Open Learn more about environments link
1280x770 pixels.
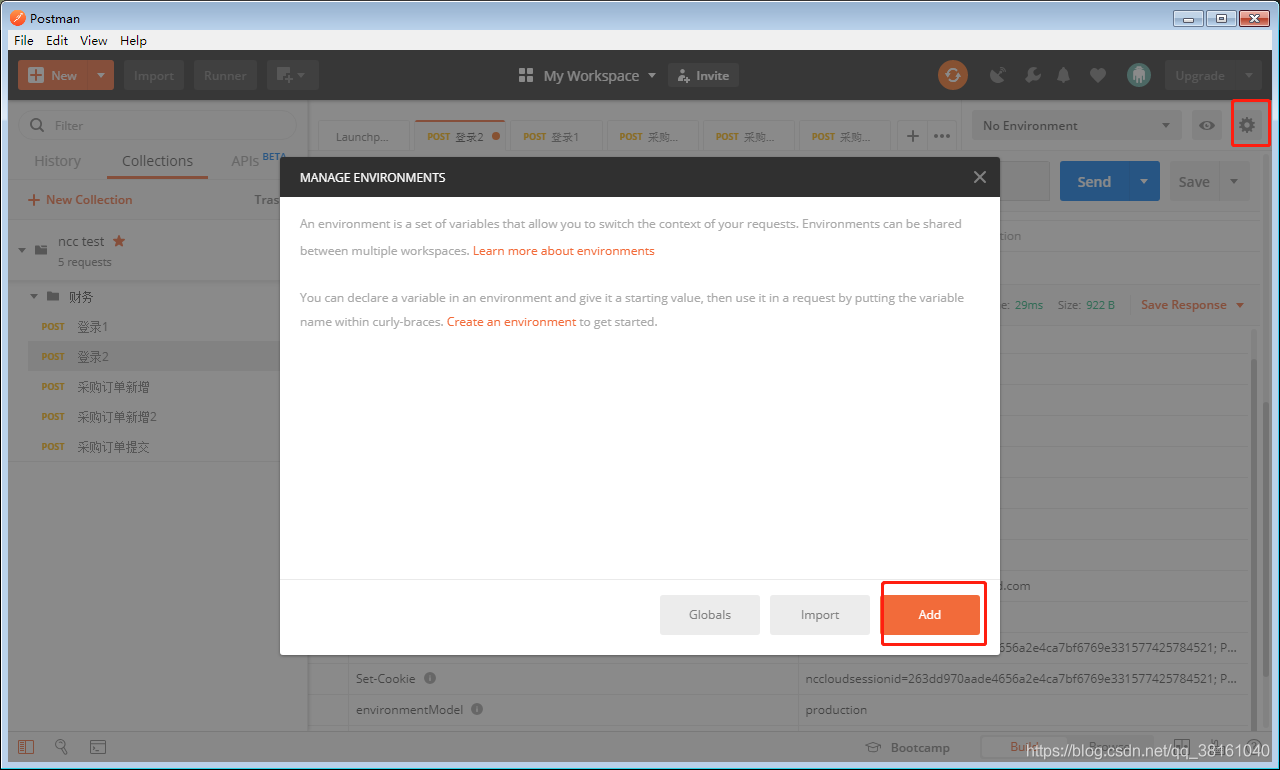pyautogui.click(x=564, y=251)
